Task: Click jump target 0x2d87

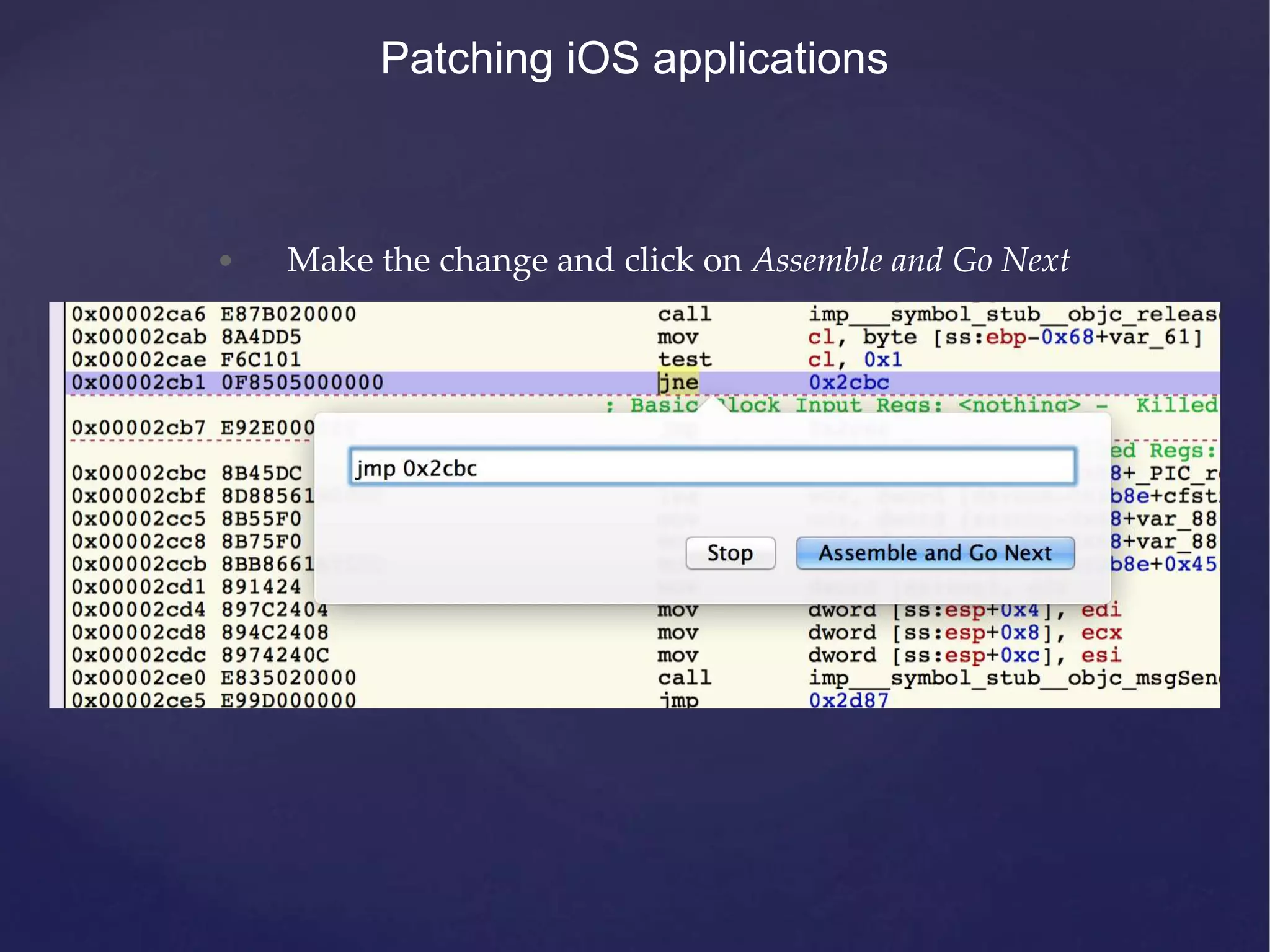Action: (848, 700)
